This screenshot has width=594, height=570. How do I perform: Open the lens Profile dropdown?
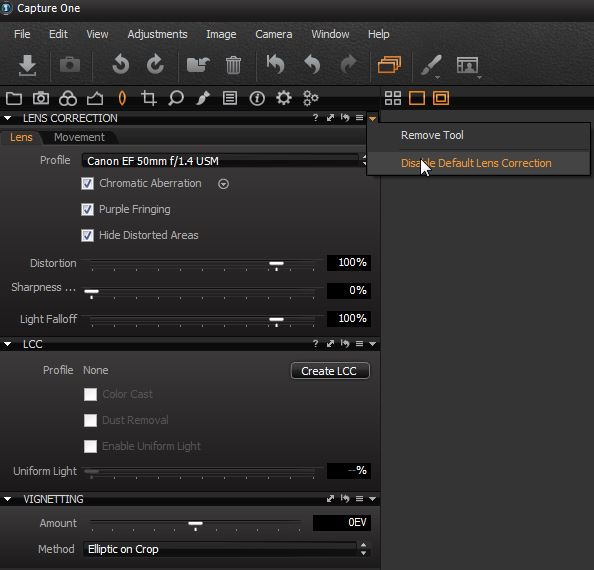tap(224, 161)
